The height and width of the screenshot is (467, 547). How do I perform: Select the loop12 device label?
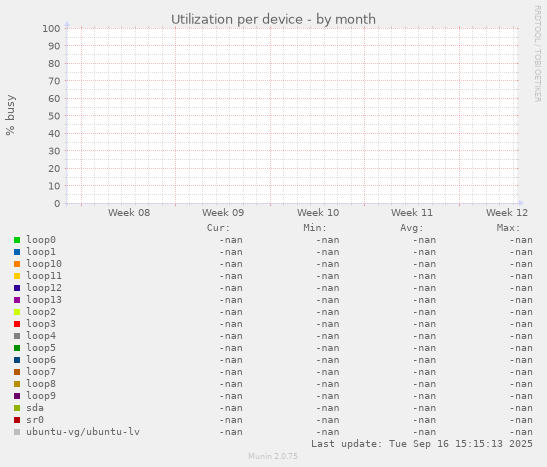(44, 288)
